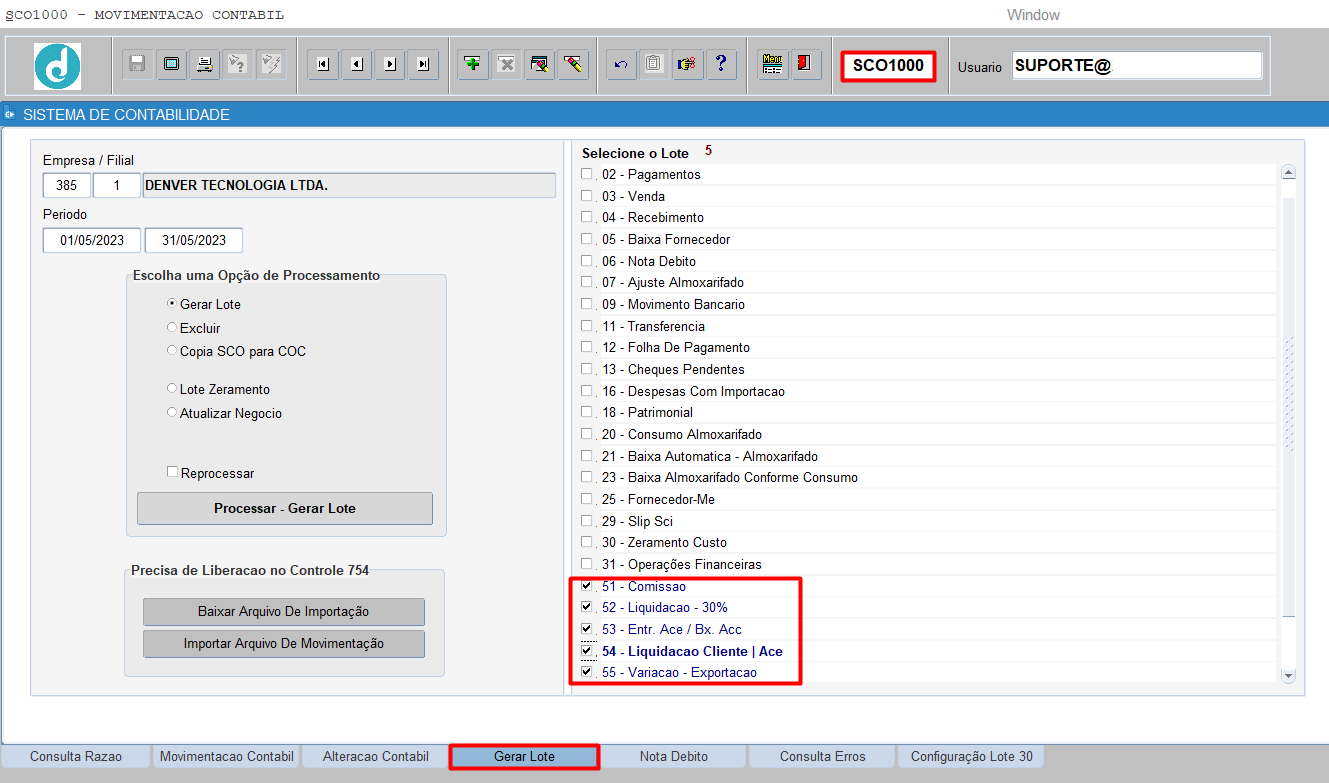This screenshot has height=783, width=1329.
Task: Open the Configuração Lote 30 tab
Action: tap(972, 756)
